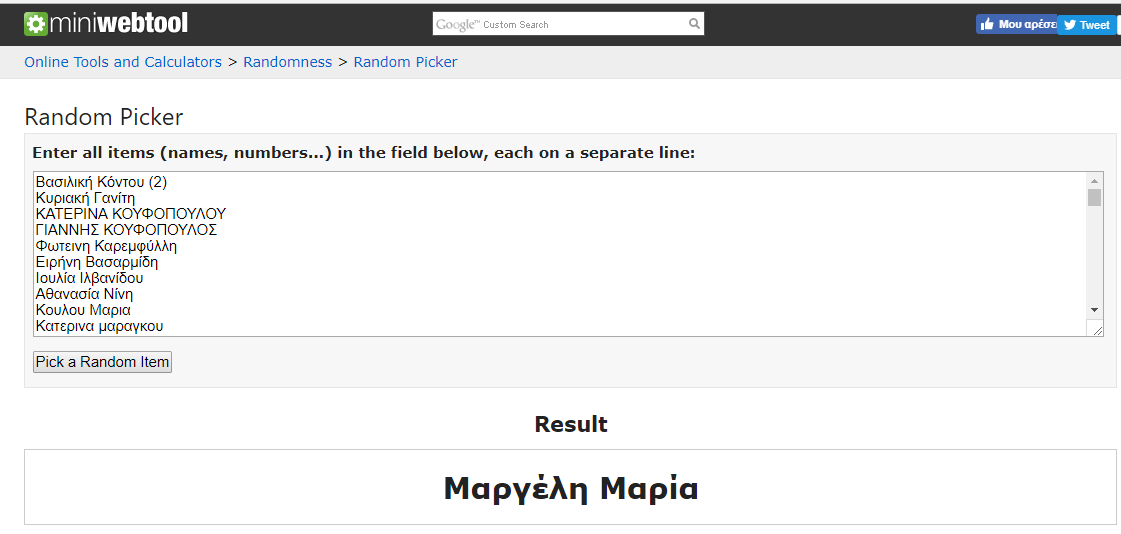Click the search magnifier icon
Image resolution: width=1121 pixels, height=534 pixels.
coord(694,24)
